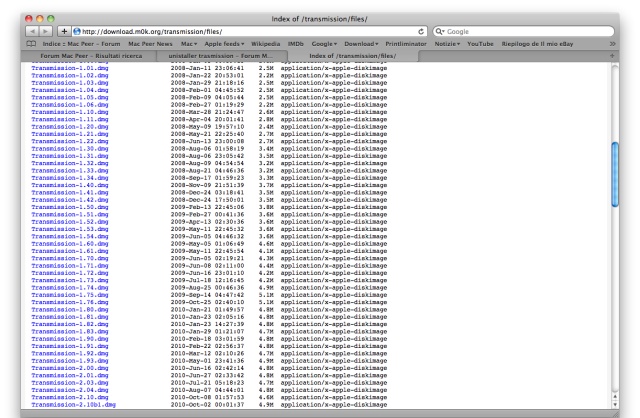Expand the Mac bookmarks dropdown
The image size is (640, 418).
(x=189, y=44)
